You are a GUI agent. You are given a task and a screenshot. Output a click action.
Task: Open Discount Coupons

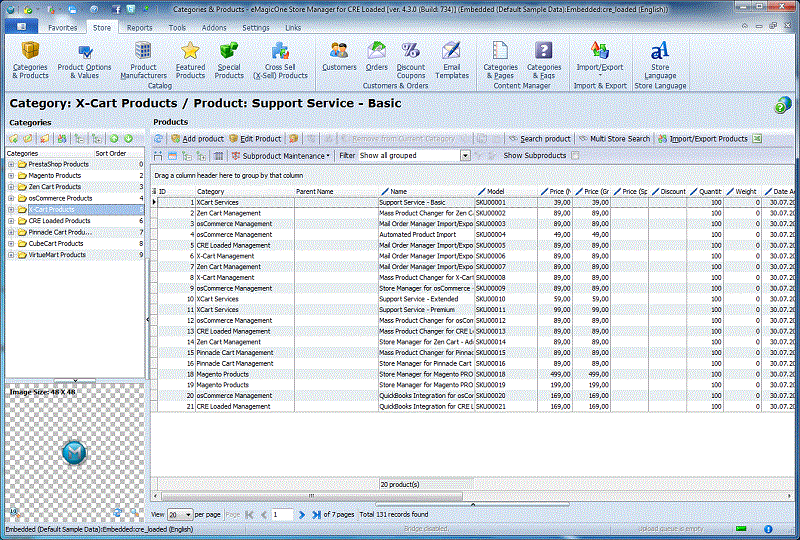click(411, 60)
